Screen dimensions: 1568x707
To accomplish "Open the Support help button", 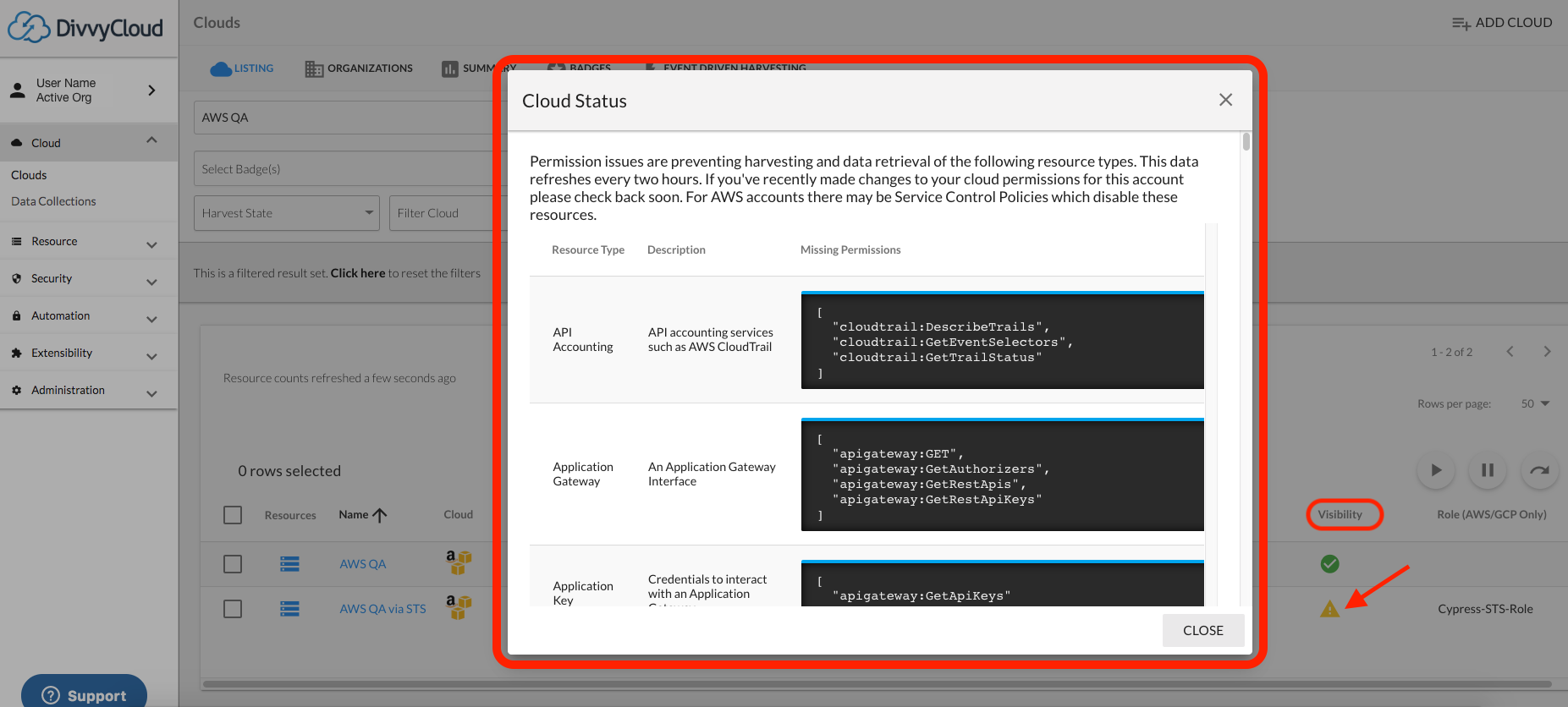I will (x=84, y=694).
